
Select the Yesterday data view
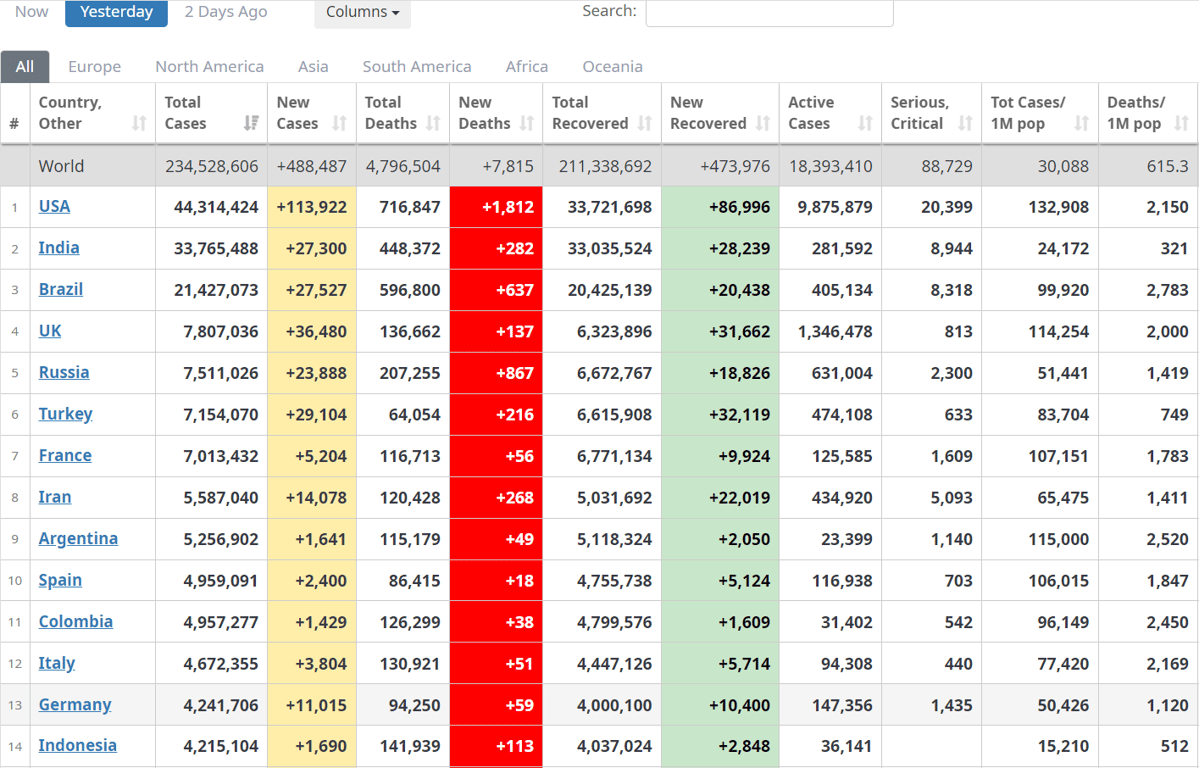click(116, 12)
